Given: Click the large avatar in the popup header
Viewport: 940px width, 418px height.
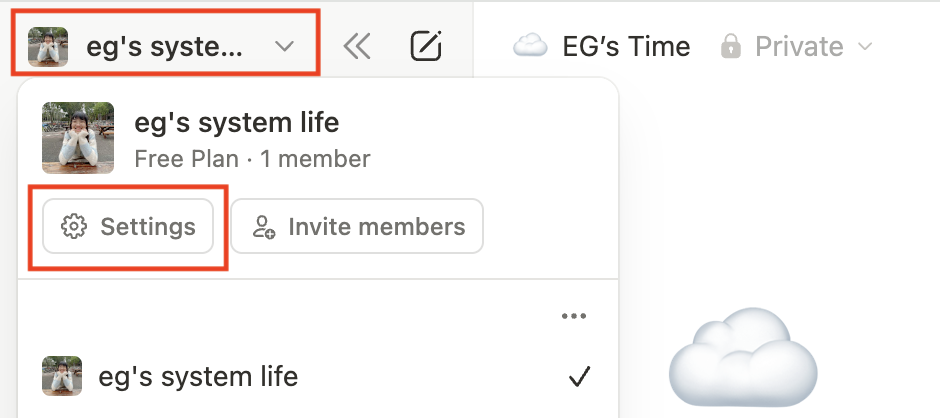Looking at the screenshot, I should (71, 138).
